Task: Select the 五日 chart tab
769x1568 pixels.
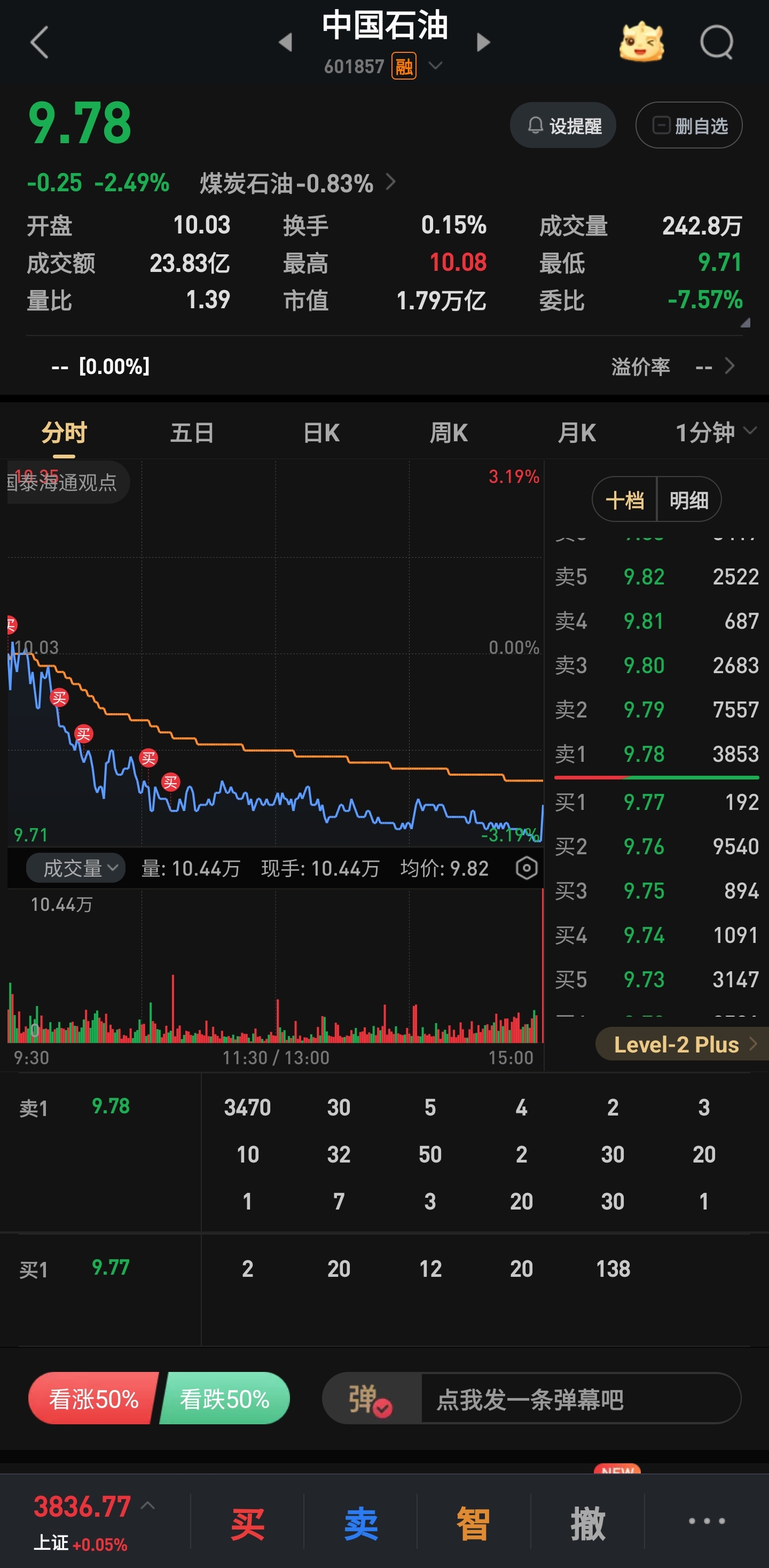Action: click(192, 433)
